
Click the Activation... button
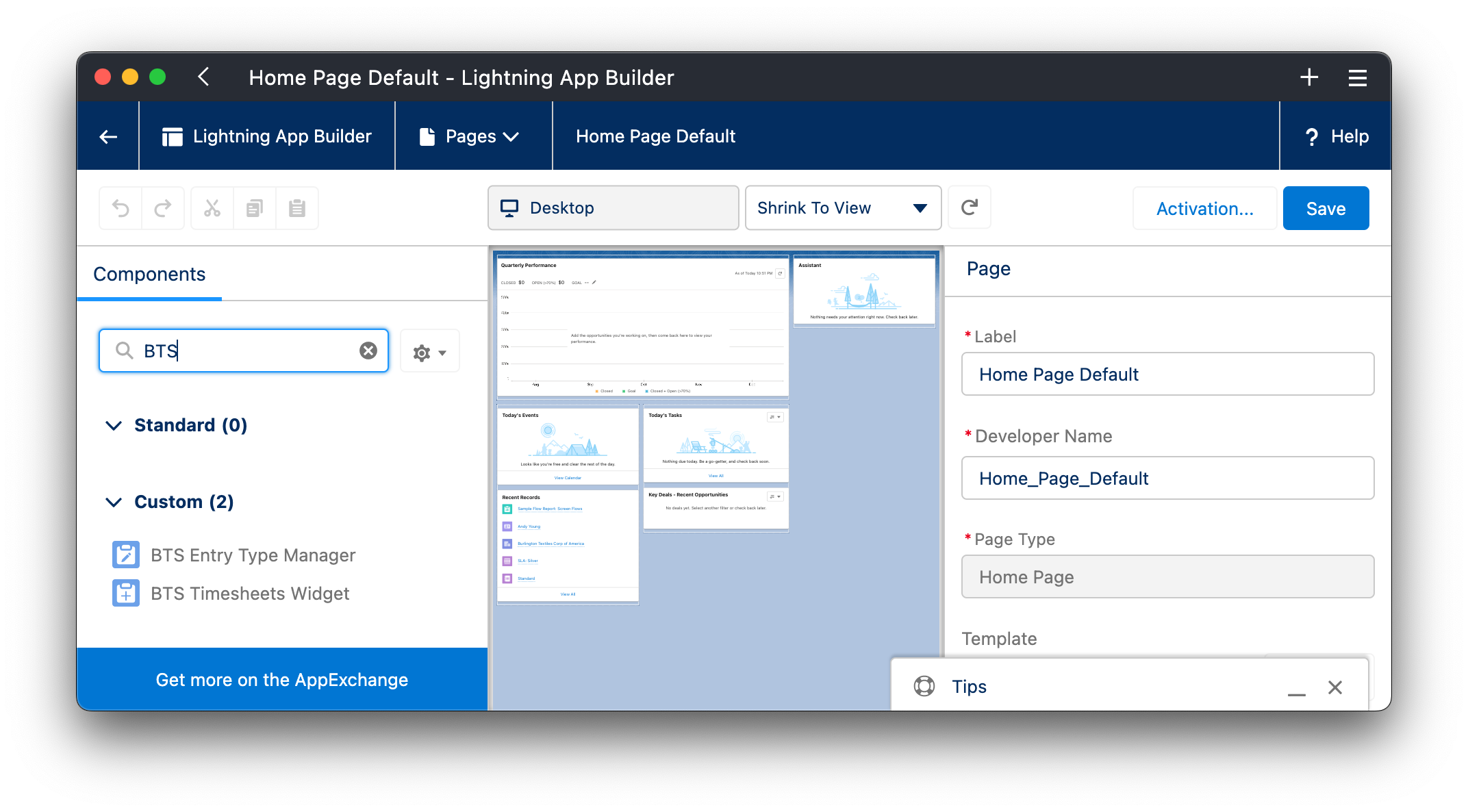[x=1205, y=208]
